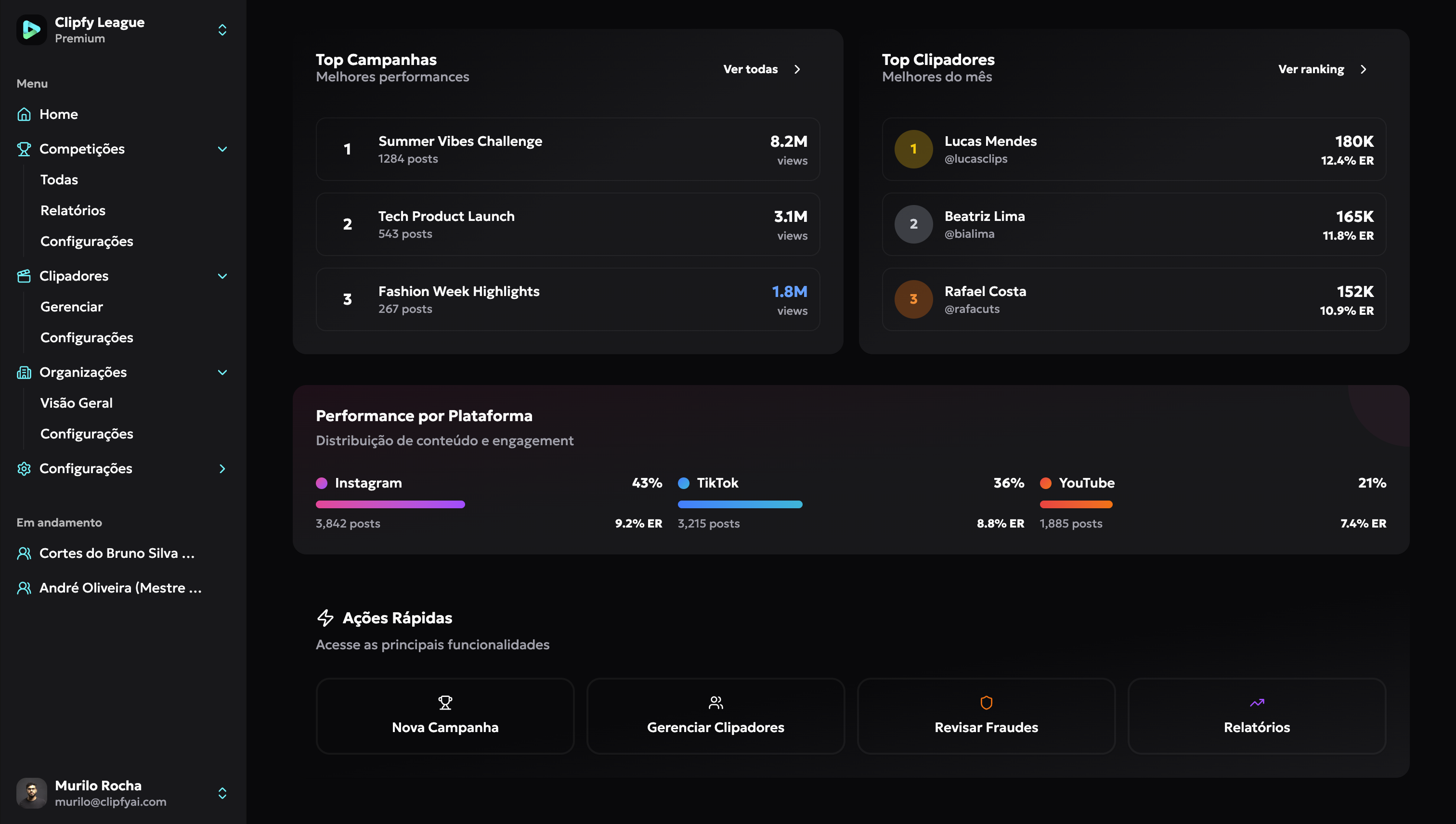
Task: Click the shield icon on Revisar Fraudes
Action: point(986,702)
